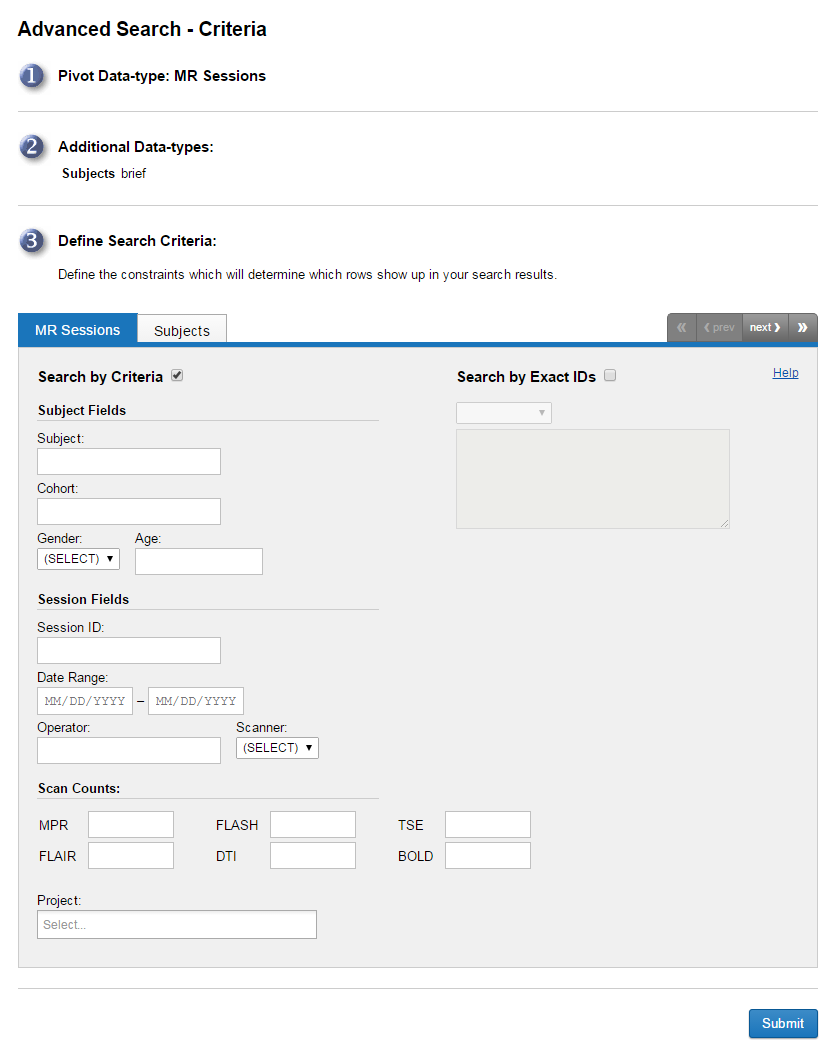Screen dimensions: 828x1040
Task: Enable the Search by Exact IDs checkbox
Action: [610, 375]
